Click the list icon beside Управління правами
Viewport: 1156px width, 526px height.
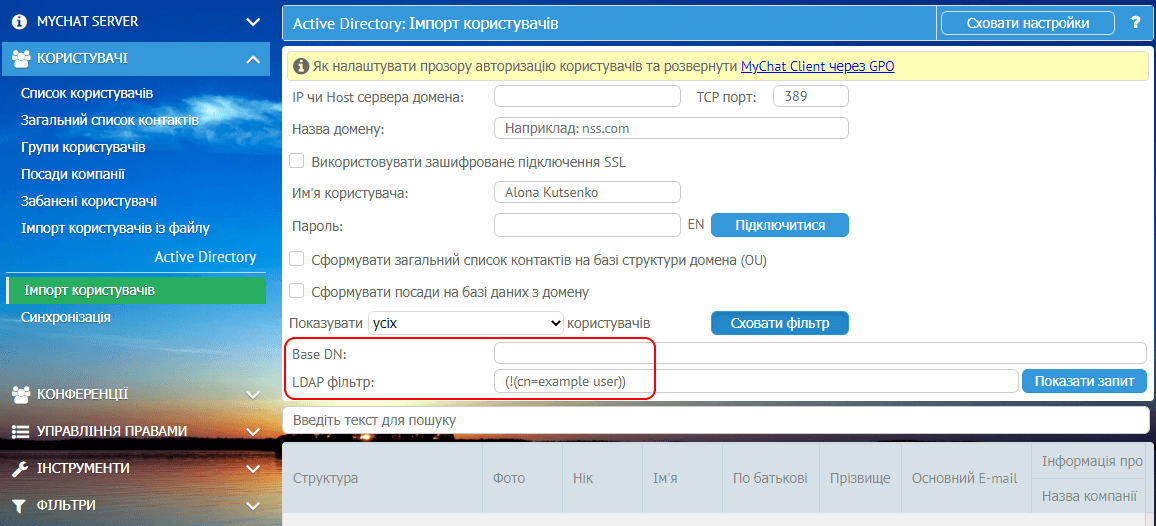(x=21, y=431)
